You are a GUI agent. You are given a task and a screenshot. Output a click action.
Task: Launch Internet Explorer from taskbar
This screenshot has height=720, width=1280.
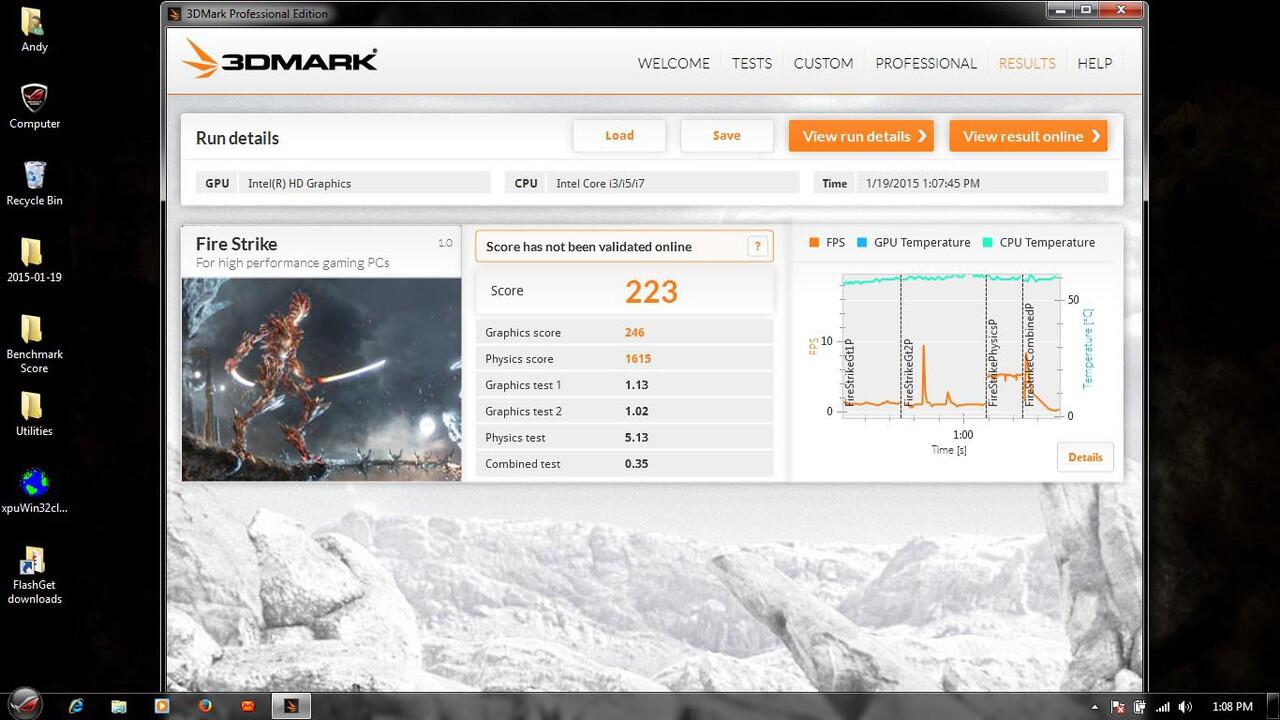tap(76, 706)
